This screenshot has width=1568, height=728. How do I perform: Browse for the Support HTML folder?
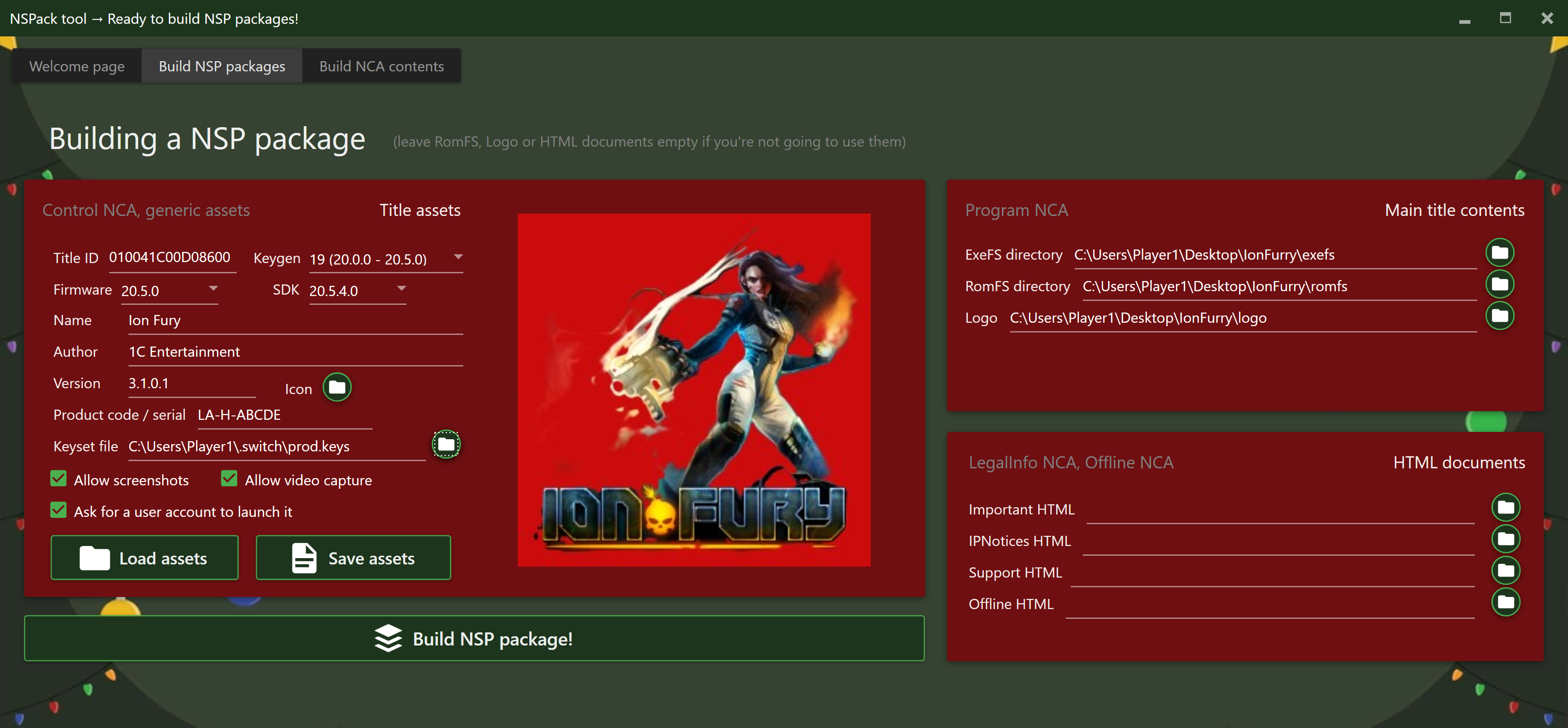pyautogui.click(x=1505, y=571)
